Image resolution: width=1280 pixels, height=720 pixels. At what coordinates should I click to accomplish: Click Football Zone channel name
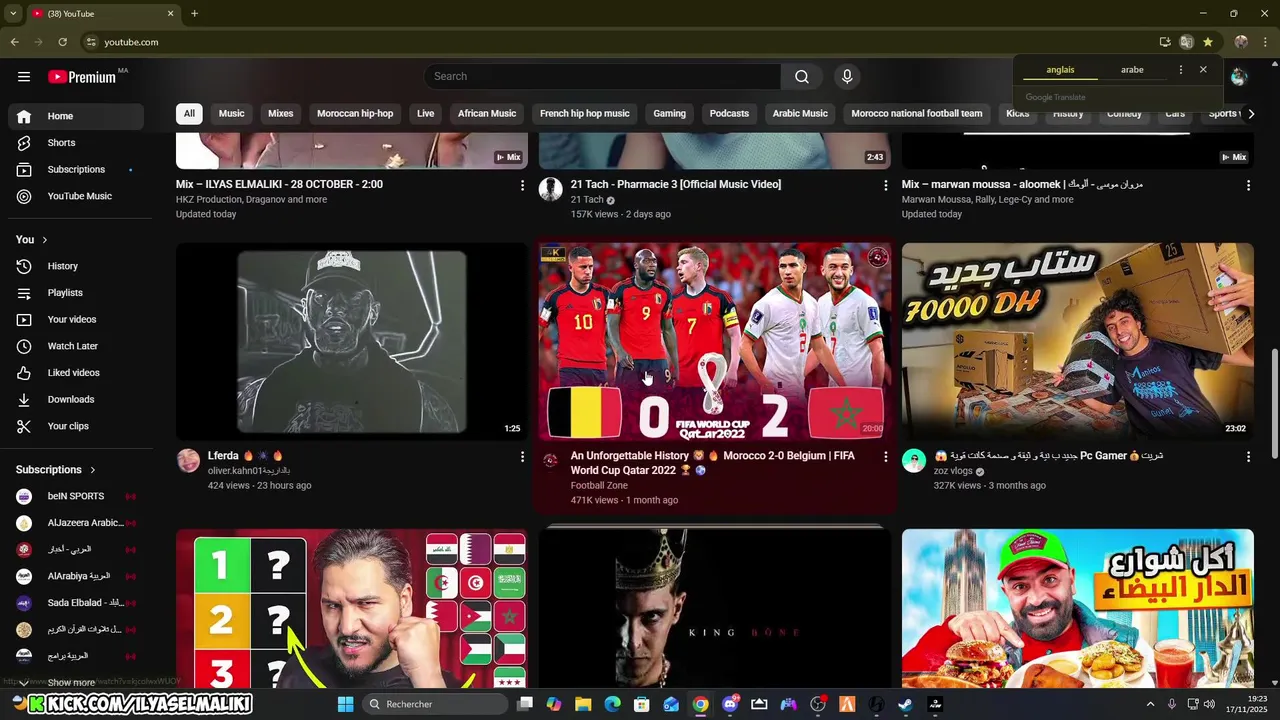pos(599,486)
